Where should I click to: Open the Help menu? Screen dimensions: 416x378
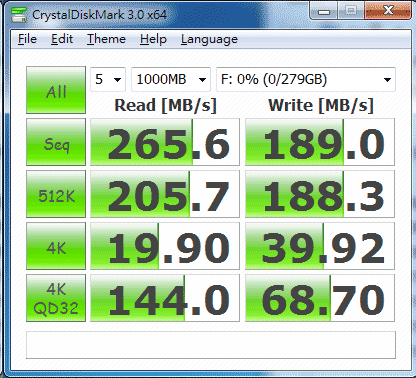153,39
